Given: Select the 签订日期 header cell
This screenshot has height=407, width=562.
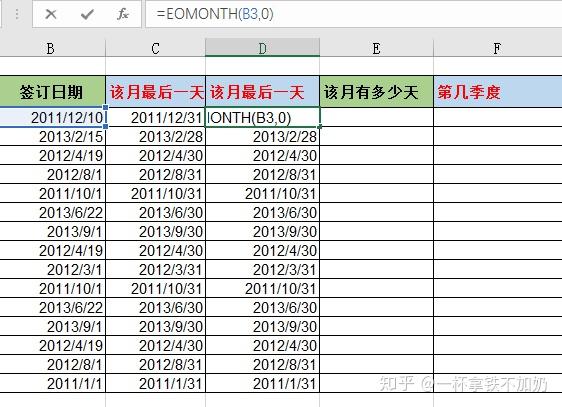Looking at the screenshot, I should tap(52, 92).
